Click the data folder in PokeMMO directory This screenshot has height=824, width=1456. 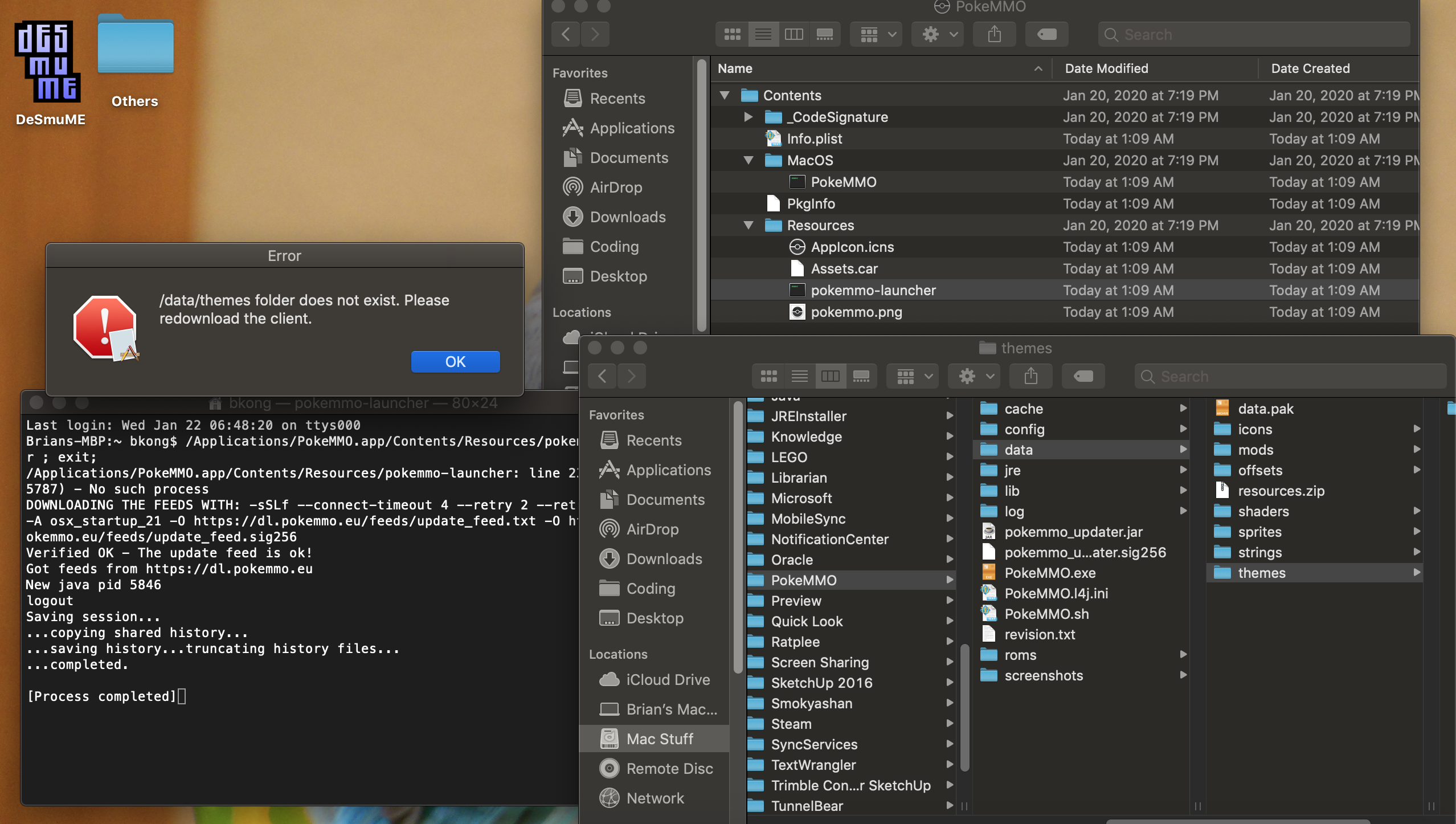point(1018,448)
